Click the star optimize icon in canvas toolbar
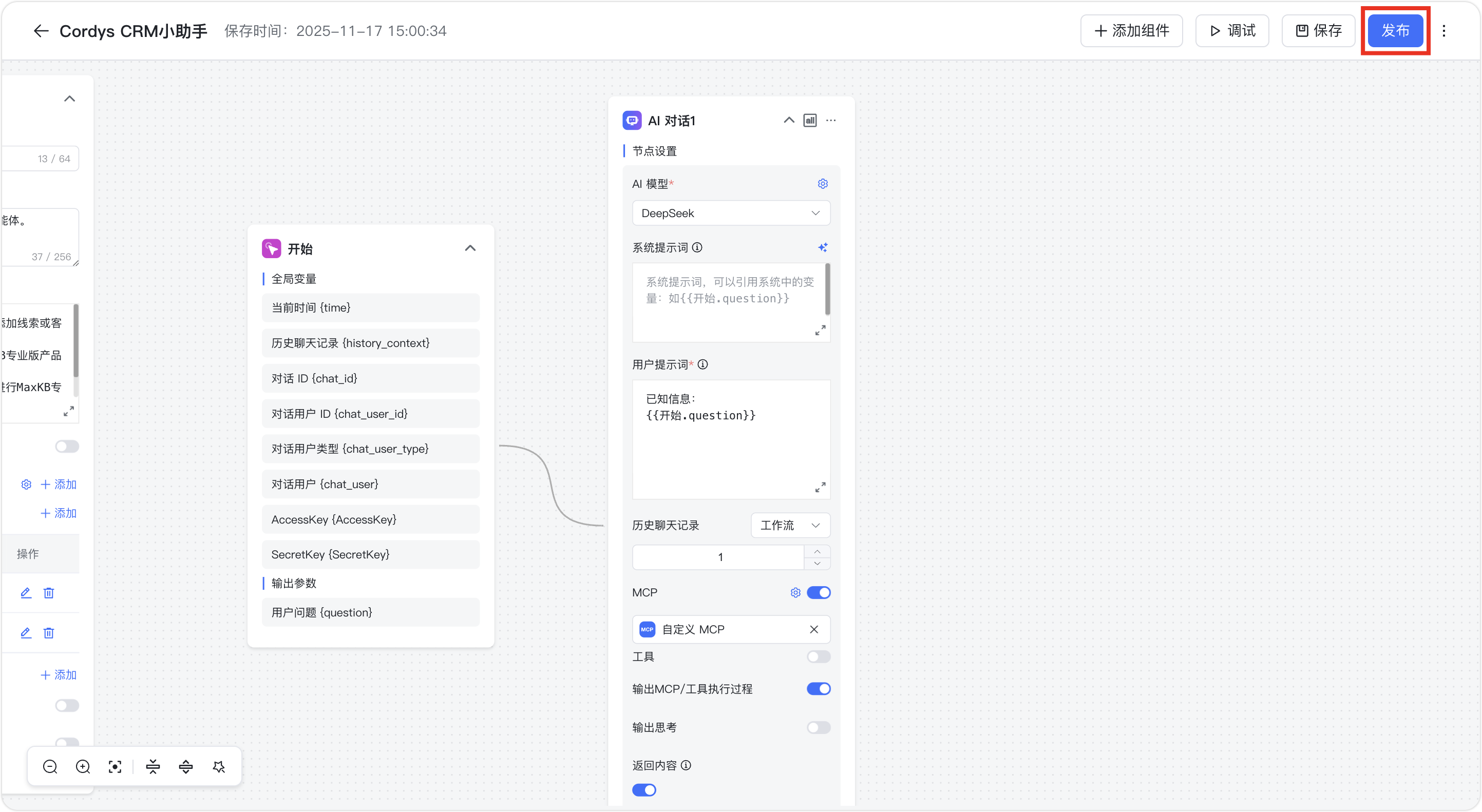Image resolution: width=1482 pixels, height=812 pixels. 219,766
